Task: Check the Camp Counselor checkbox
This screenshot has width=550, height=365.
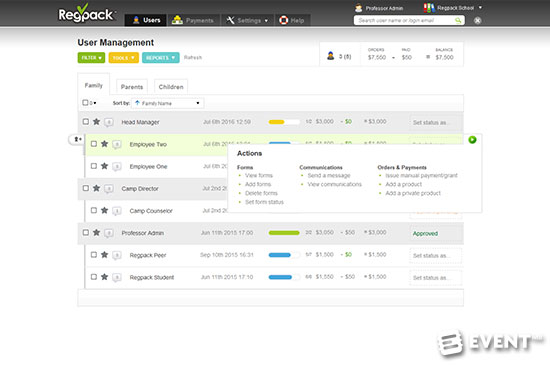Action: pos(94,210)
